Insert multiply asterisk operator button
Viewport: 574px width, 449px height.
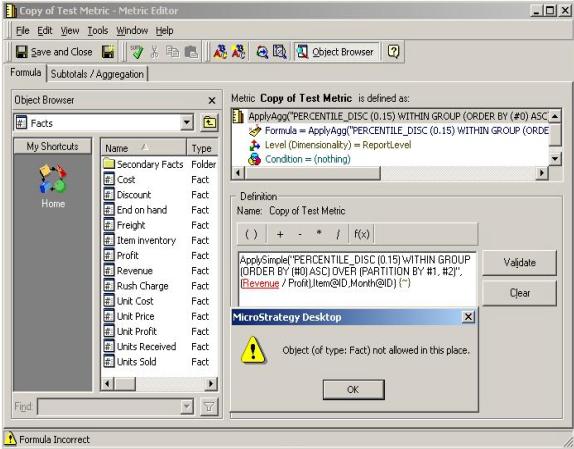pos(319,234)
